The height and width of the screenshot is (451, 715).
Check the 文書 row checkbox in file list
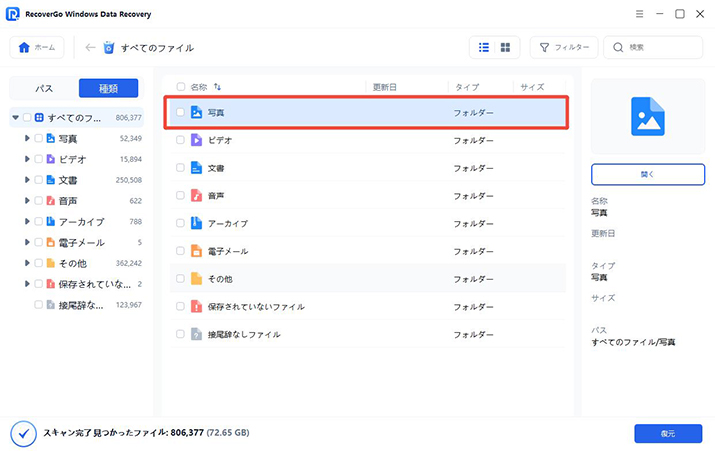[x=180, y=168]
